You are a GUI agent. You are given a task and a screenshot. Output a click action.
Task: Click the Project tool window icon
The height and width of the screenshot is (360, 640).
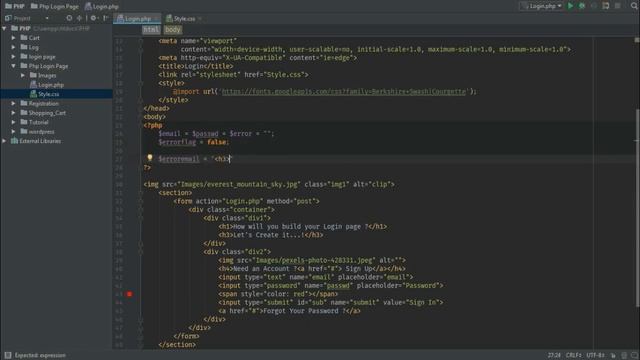point(8,18)
